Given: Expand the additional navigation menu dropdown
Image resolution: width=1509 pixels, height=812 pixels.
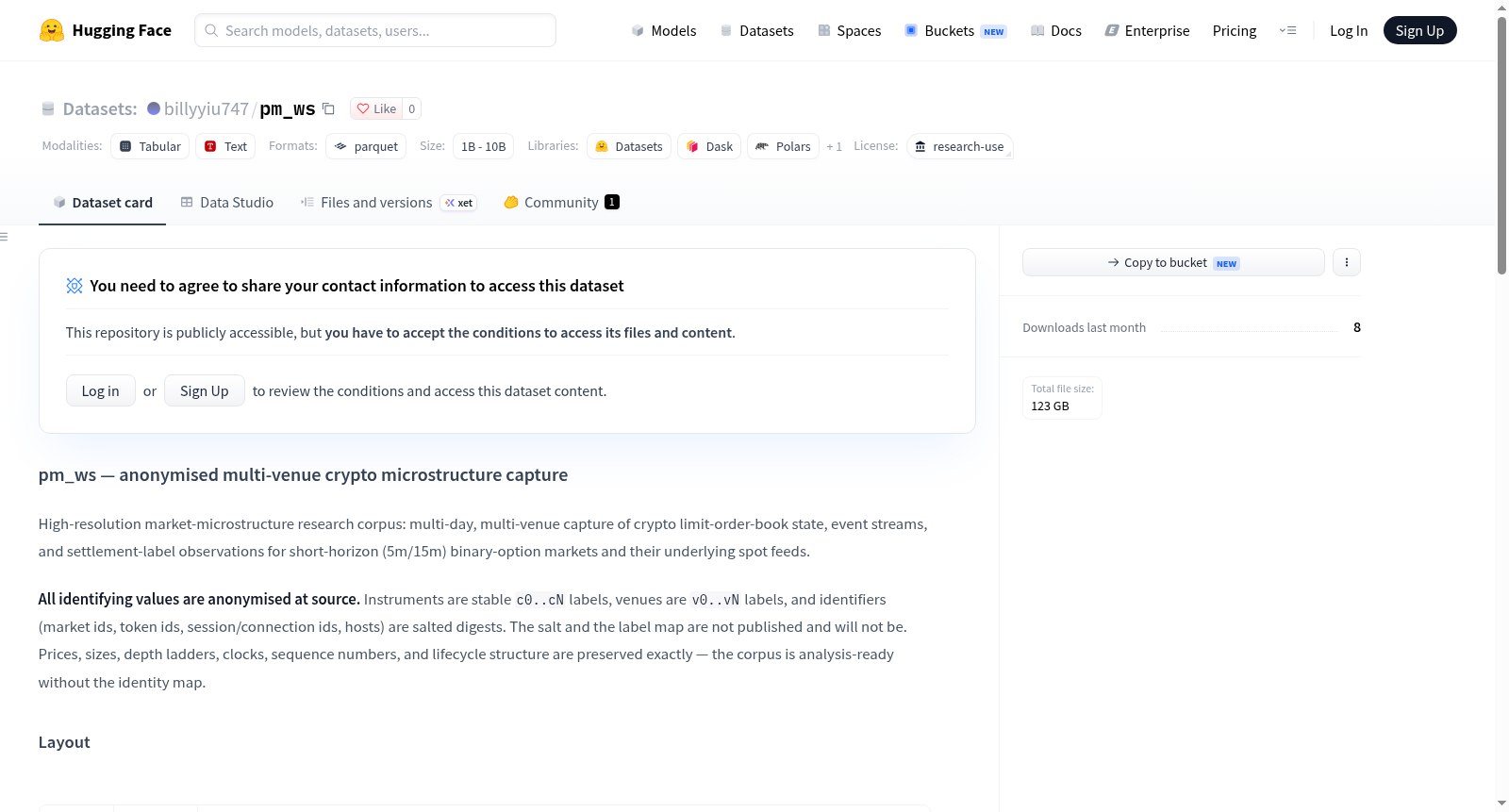Looking at the screenshot, I should (1287, 30).
